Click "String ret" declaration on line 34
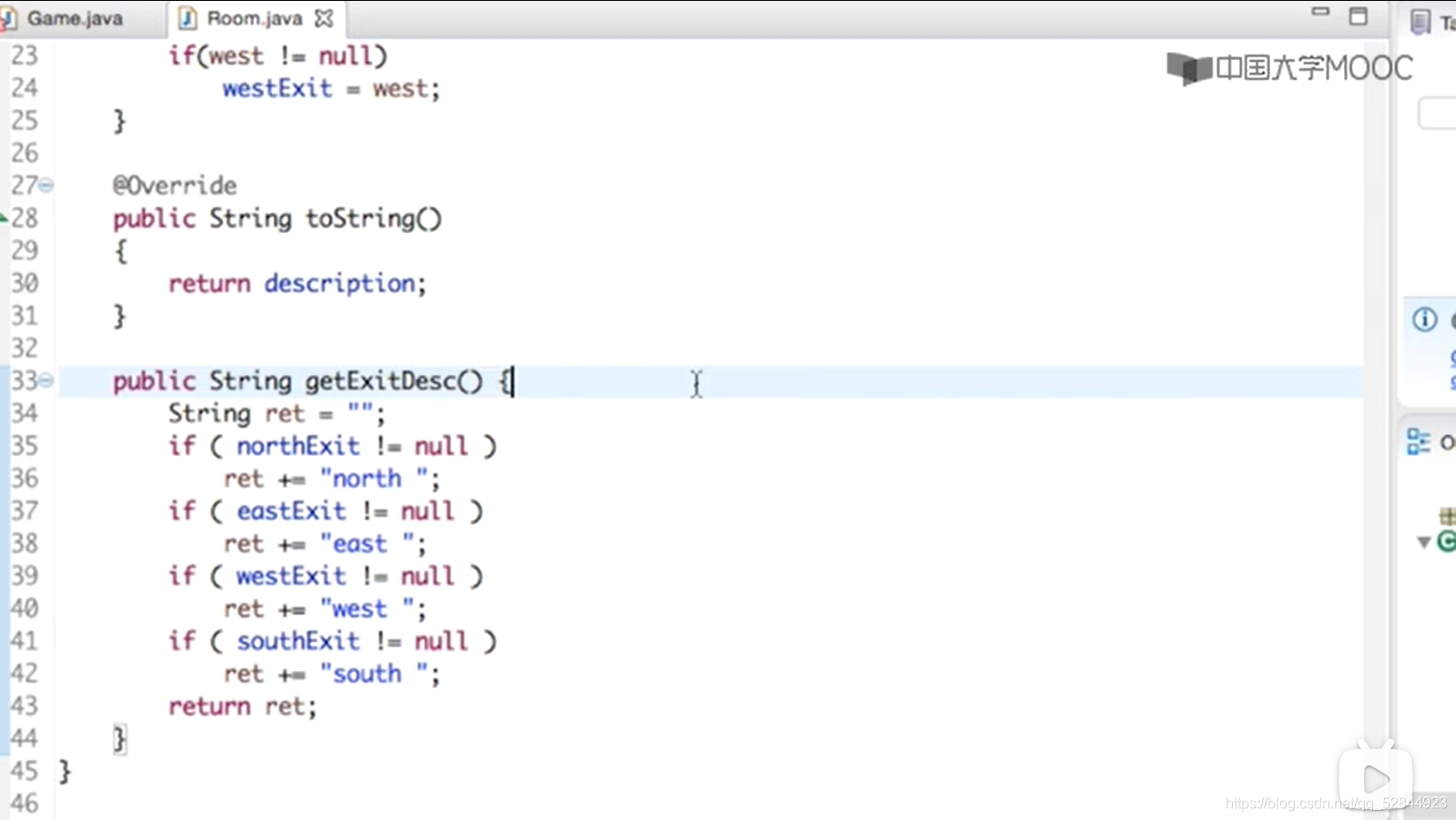The height and width of the screenshot is (820, 1456). [236, 414]
